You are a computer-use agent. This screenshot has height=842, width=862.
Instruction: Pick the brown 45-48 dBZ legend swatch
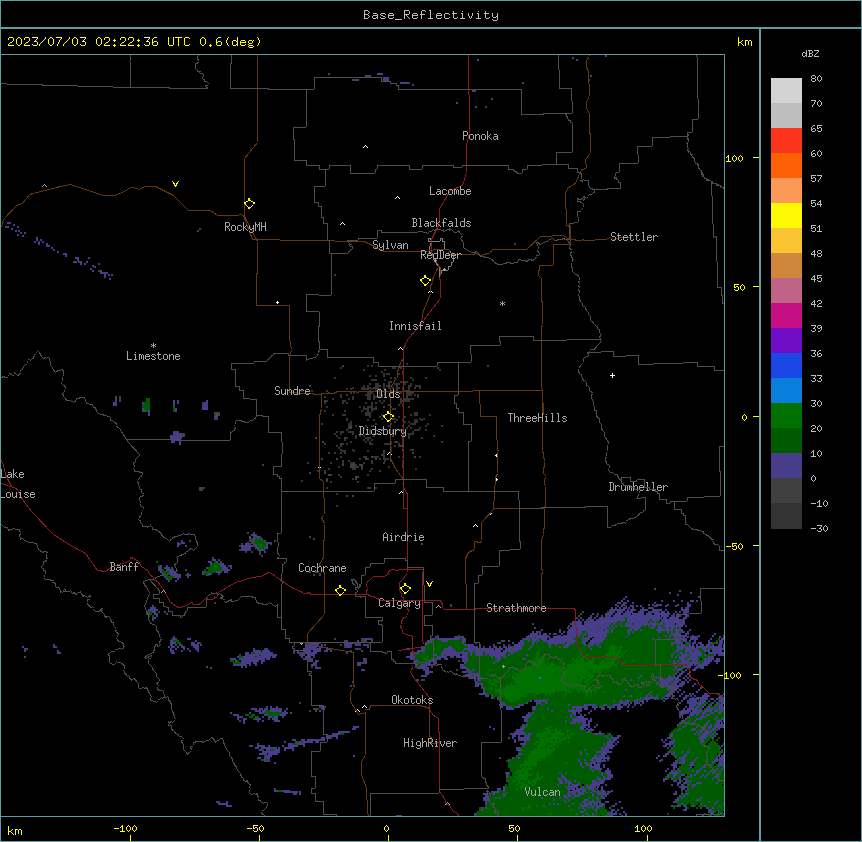tap(786, 265)
